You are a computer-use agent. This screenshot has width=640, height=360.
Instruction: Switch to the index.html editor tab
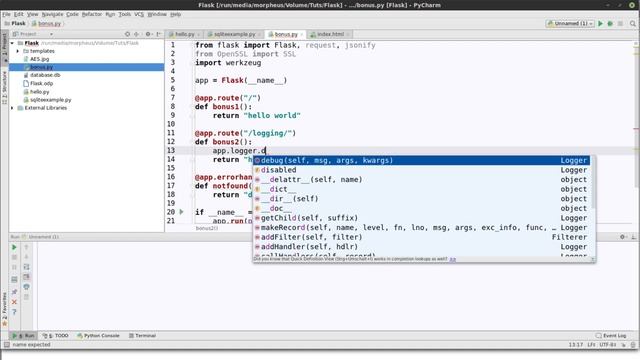tap(330, 34)
